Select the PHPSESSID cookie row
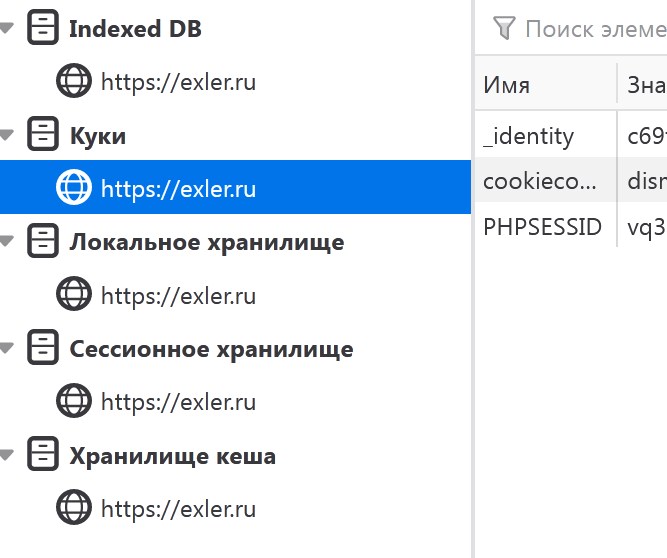The width and height of the screenshot is (667, 558). [543, 227]
